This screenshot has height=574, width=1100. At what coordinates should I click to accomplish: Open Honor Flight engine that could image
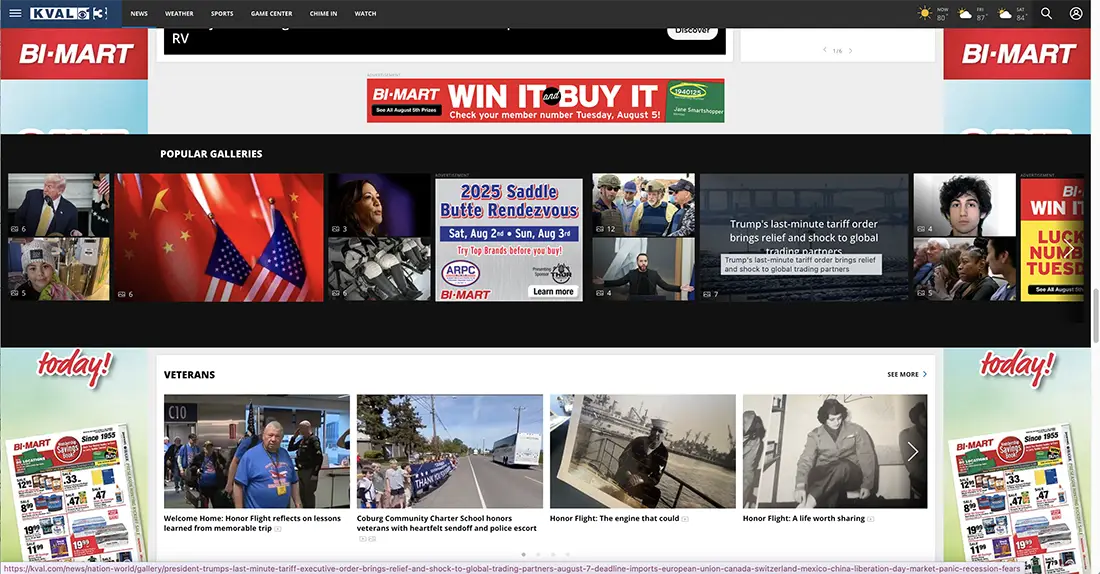click(643, 451)
